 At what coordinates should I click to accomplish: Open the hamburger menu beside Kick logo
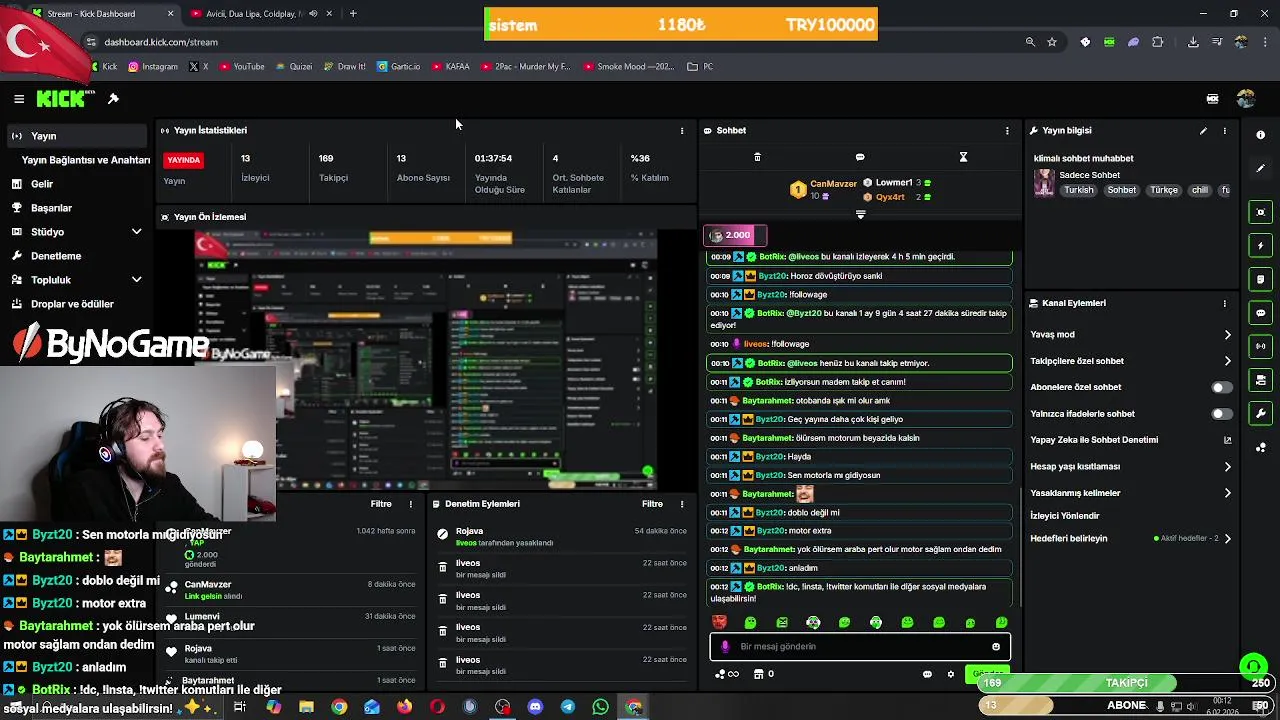19,99
